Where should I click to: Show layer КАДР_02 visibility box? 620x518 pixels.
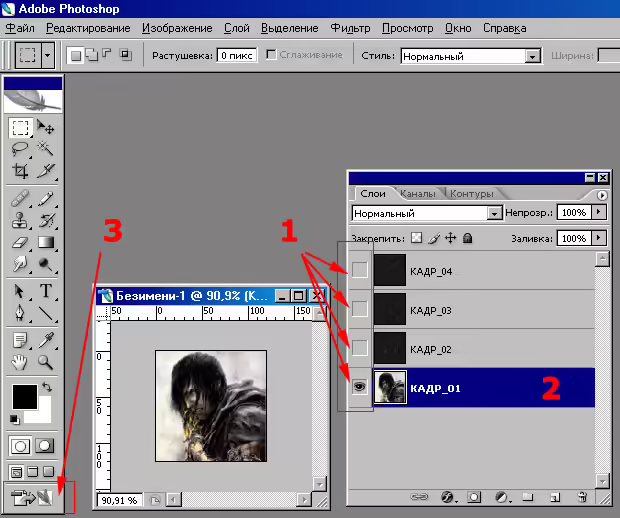[x=359, y=348]
